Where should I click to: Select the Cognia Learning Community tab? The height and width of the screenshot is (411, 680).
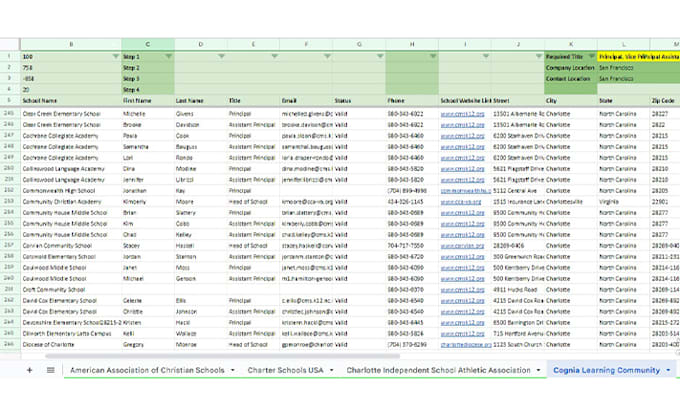pyautogui.click(x=606, y=370)
